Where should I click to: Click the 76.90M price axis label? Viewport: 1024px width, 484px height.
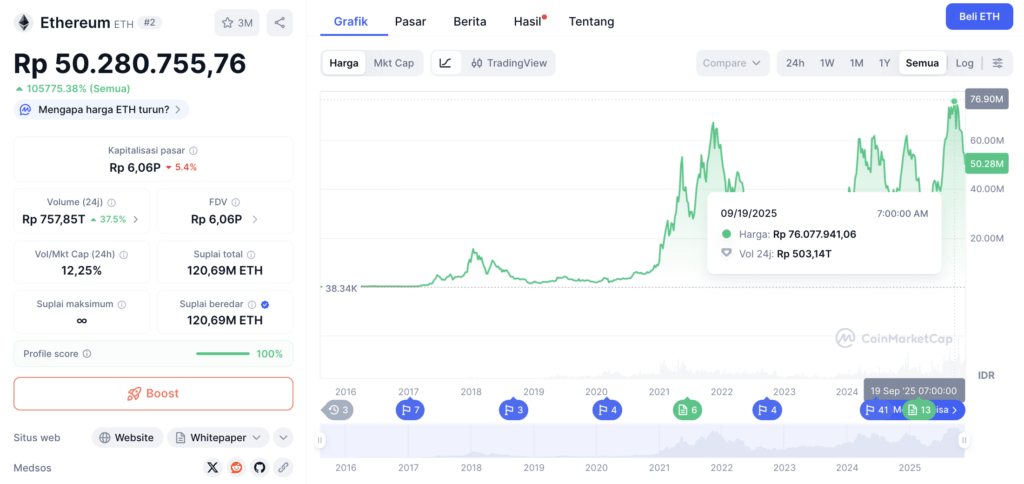pyautogui.click(x=987, y=99)
